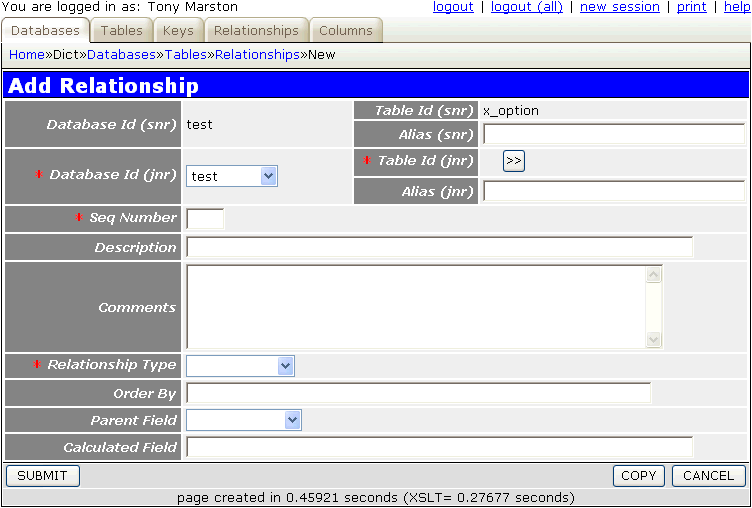Viewport: 752px width, 508px height.
Task: Open the Database Id (jnr) dropdown
Action: pyautogui.click(x=231, y=176)
